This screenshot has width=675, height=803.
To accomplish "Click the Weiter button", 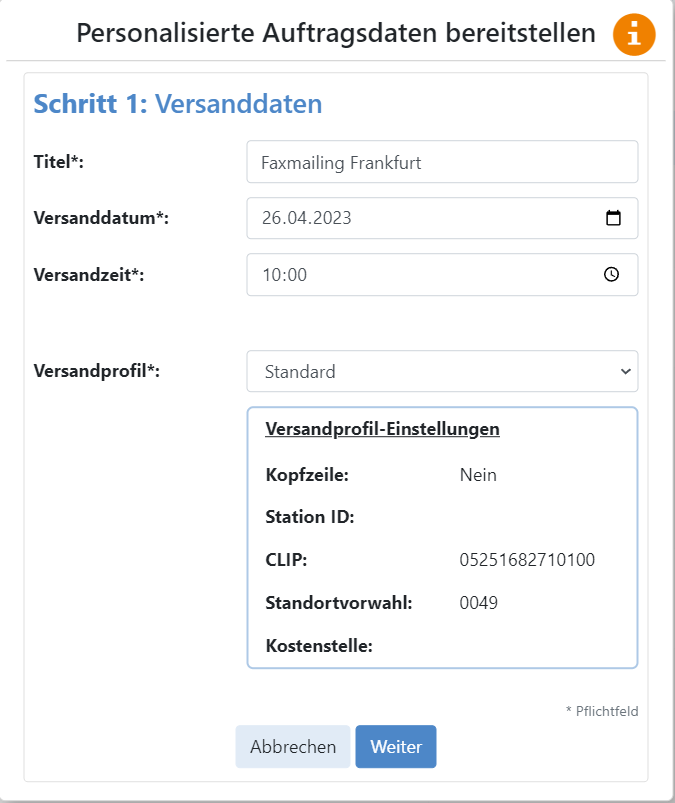I will point(396,746).
